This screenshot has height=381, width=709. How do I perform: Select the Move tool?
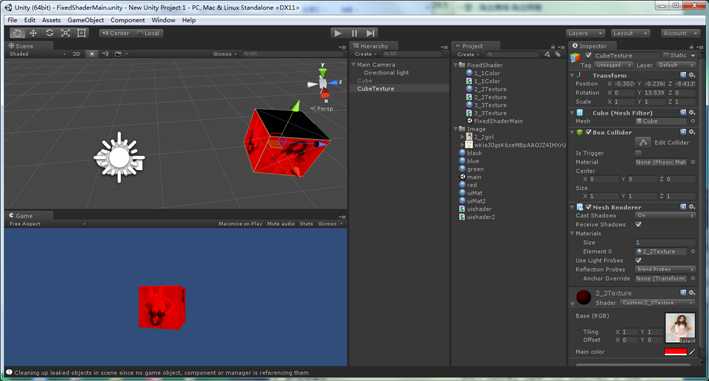[33, 33]
